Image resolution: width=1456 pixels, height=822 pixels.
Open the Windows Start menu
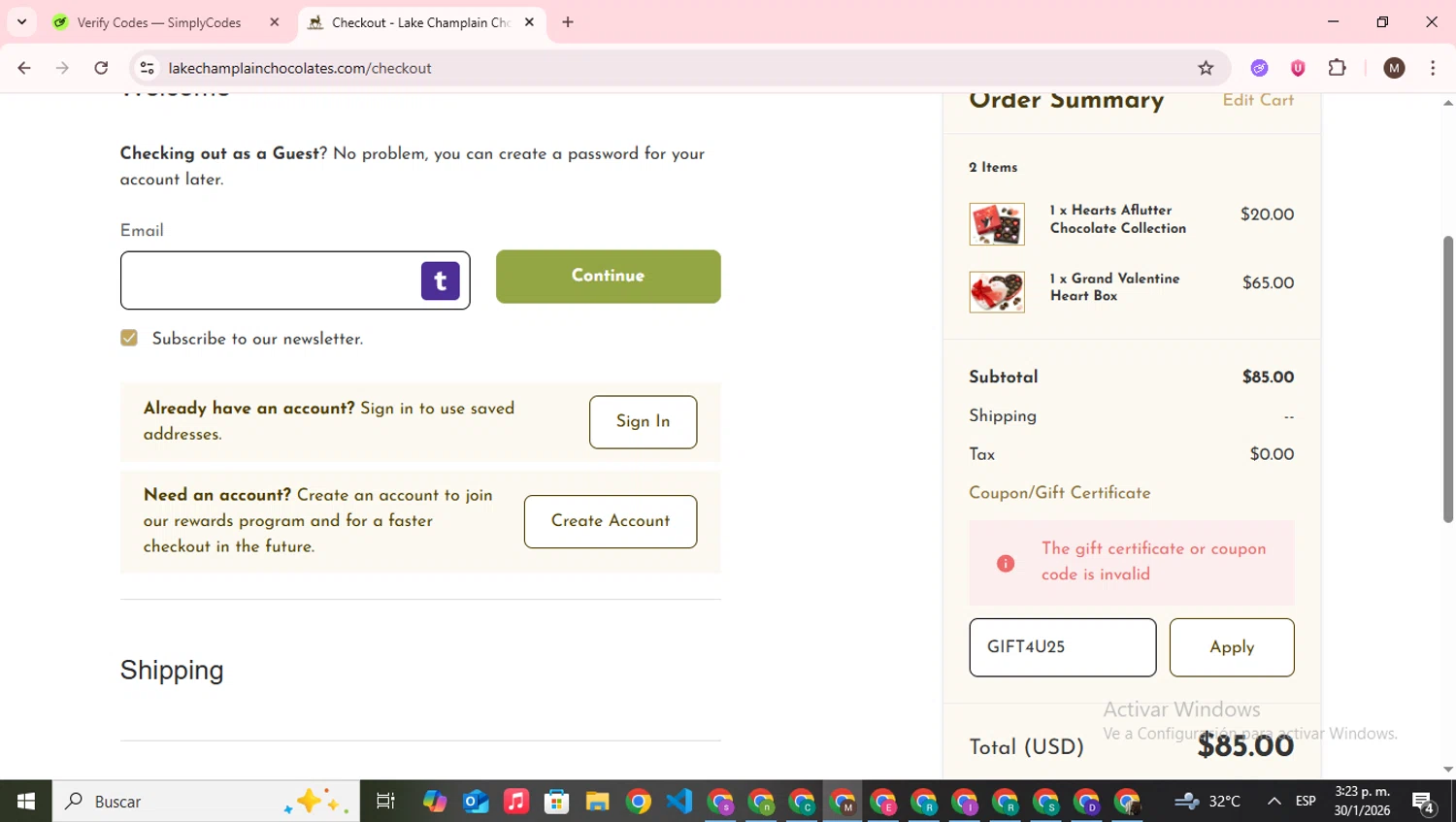pyautogui.click(x=26, y=802)
